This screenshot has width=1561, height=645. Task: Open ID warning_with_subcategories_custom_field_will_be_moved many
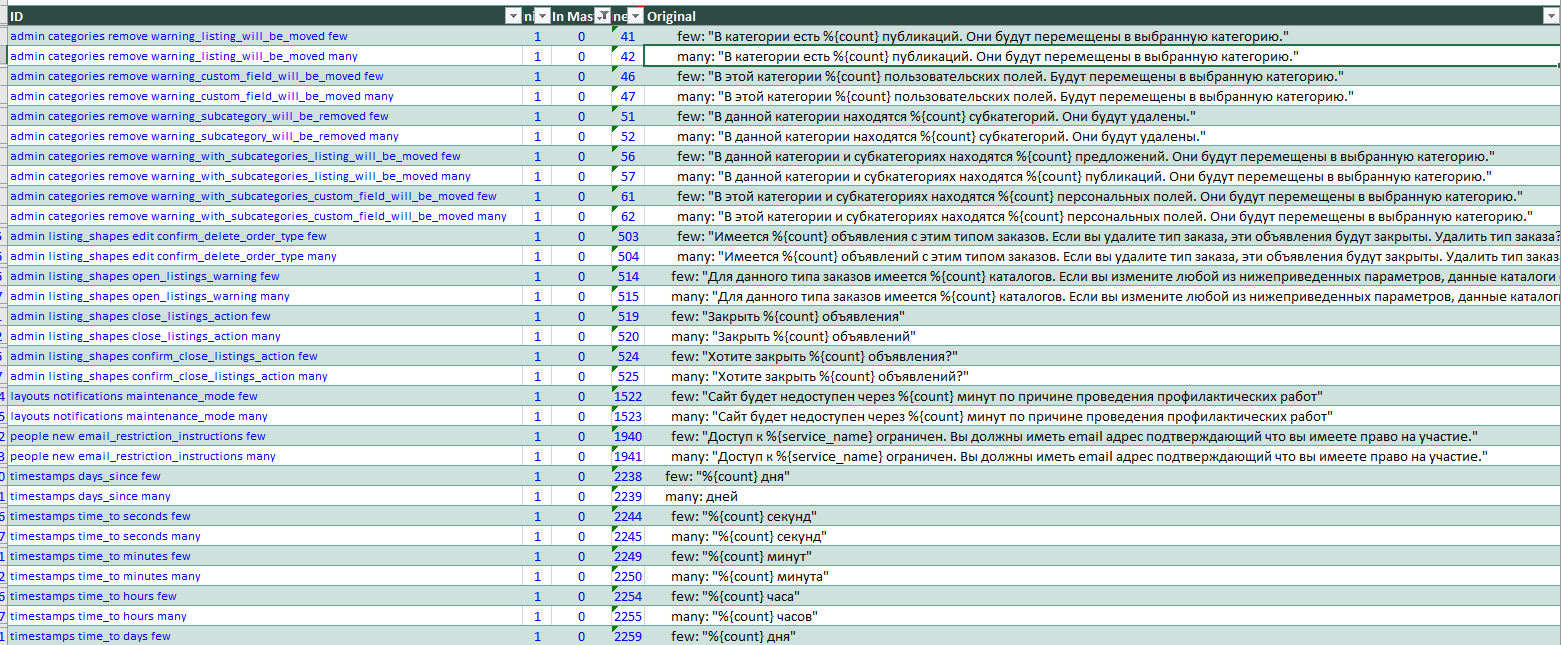(x=258, y=216)
